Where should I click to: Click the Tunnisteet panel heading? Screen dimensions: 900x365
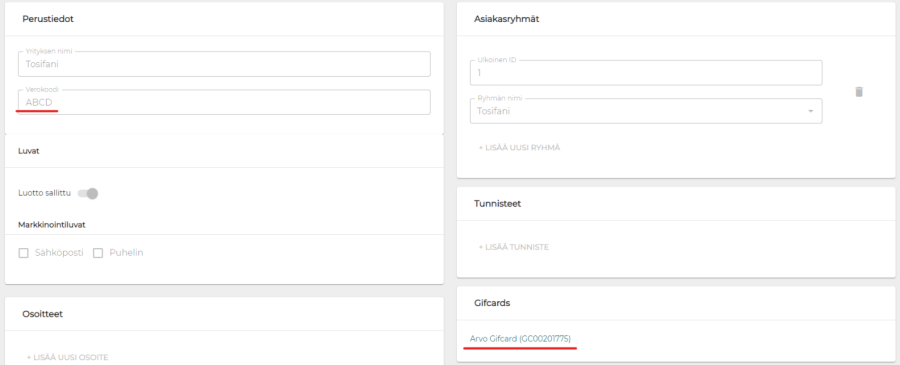point(498,204)
